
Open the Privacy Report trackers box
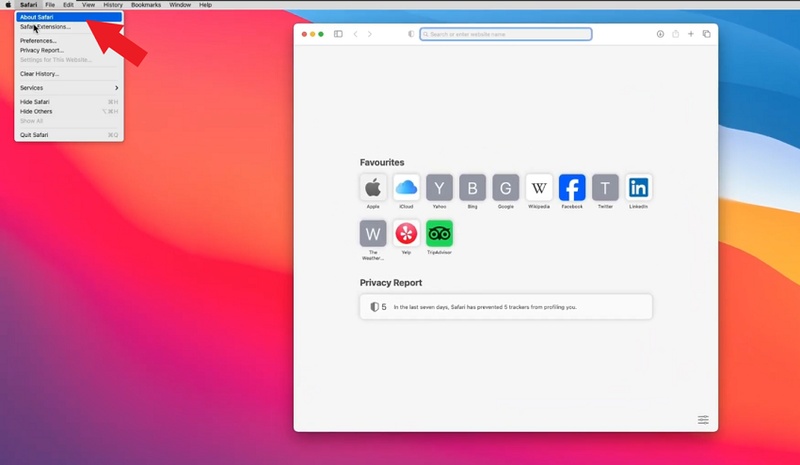(x=506, y=307)
